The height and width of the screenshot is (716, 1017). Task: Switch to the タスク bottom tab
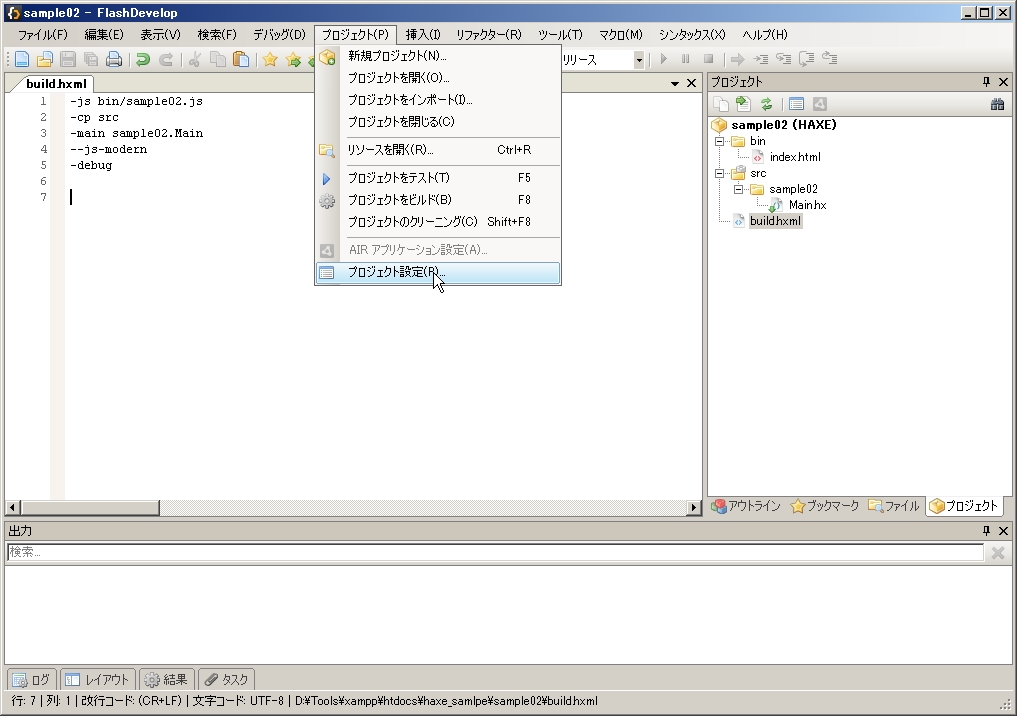(x=226, y=680)
